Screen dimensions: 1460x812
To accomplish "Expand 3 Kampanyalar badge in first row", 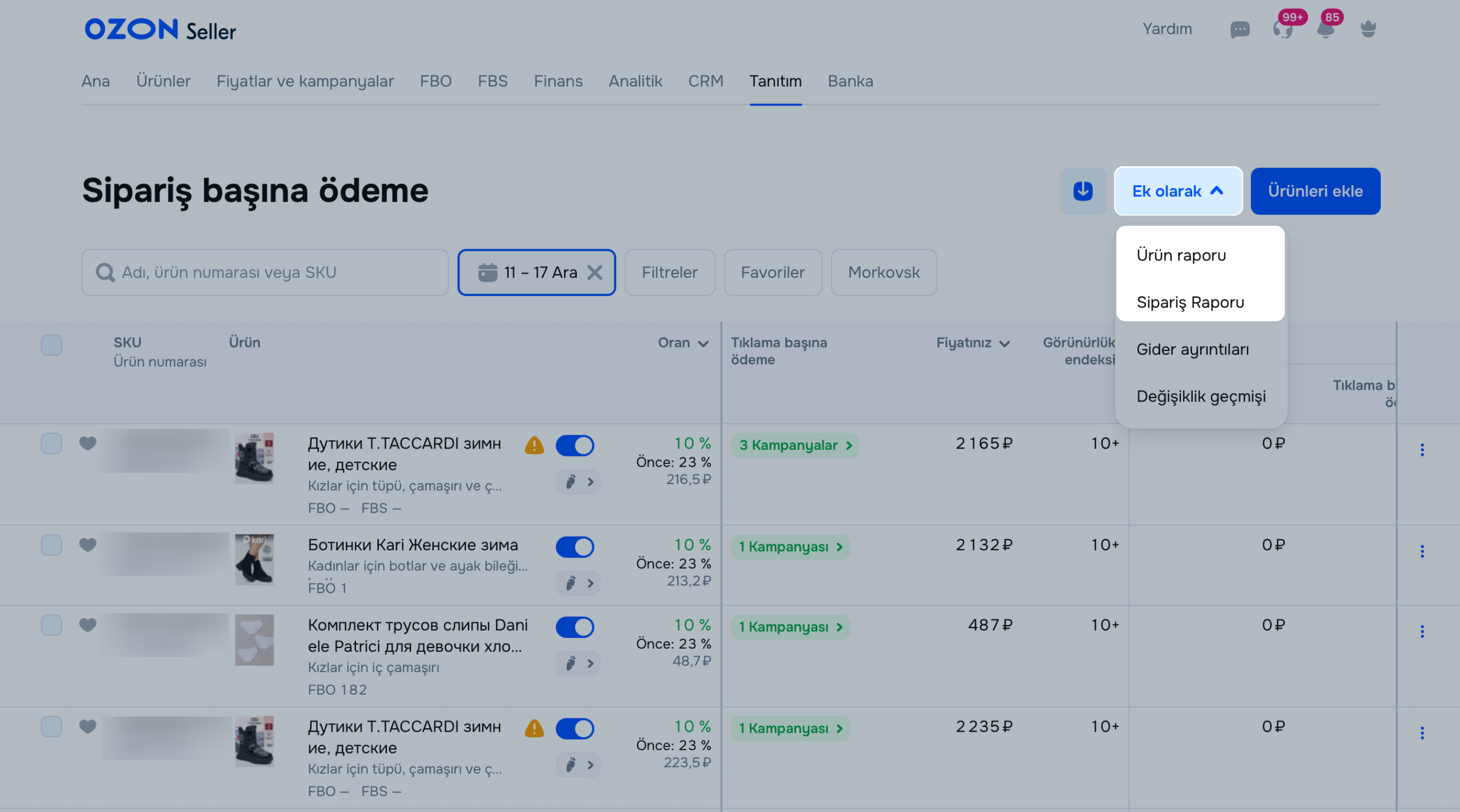I will pos(795,445).
